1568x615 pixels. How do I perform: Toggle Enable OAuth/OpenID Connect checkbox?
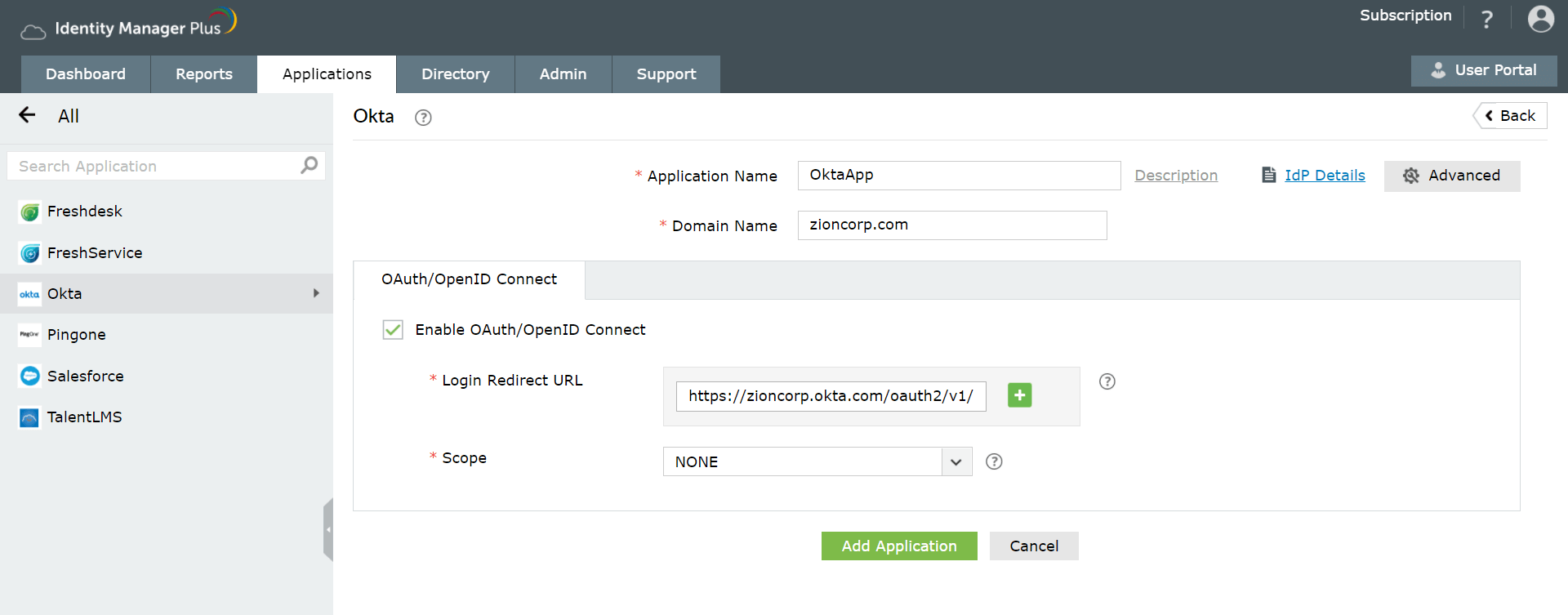coord(393,329)
